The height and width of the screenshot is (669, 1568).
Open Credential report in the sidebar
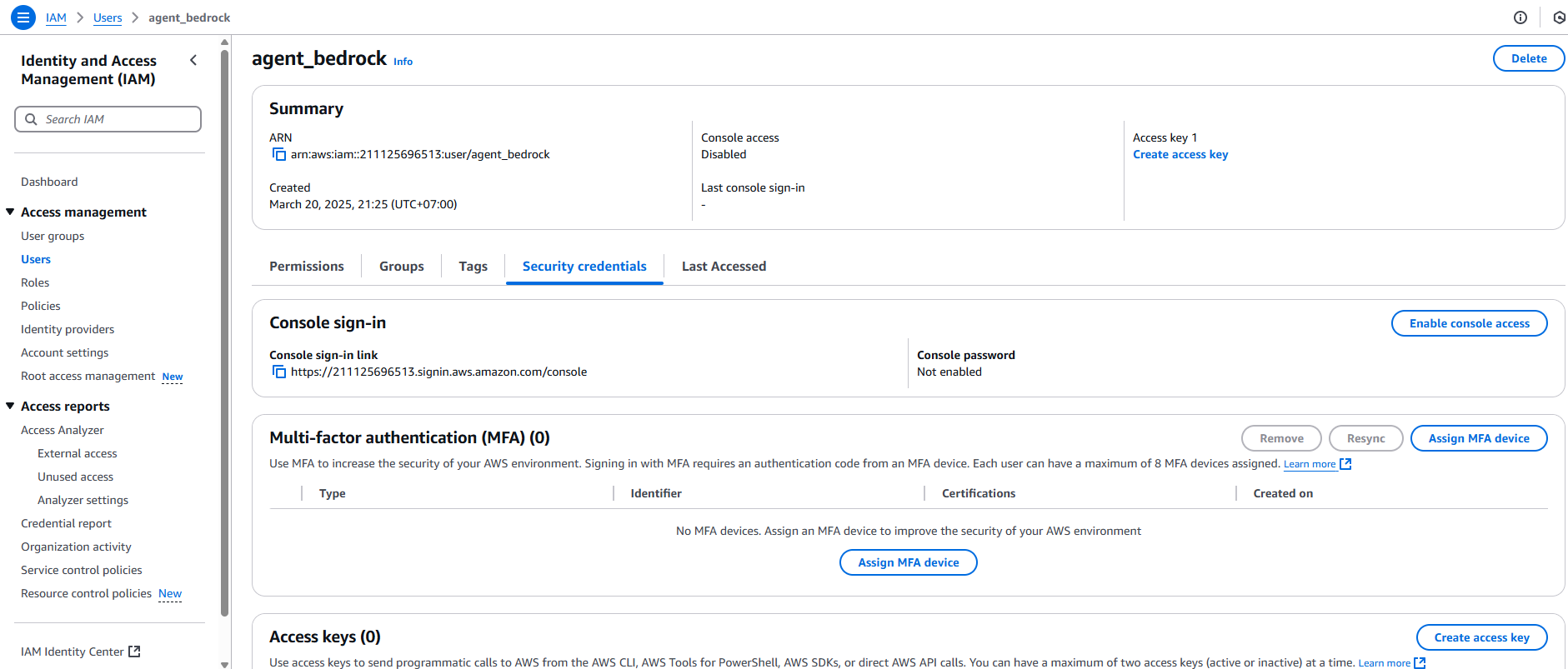pos(66,523)
